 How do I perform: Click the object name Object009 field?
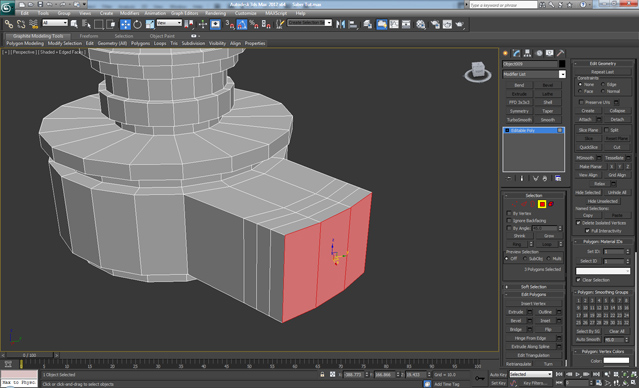(x=530, y=64)
